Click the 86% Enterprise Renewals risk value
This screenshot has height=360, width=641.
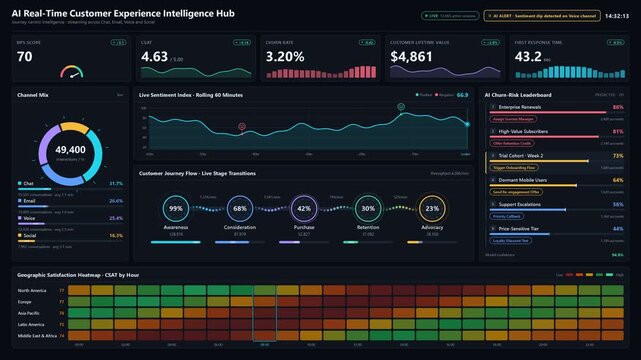618,107
